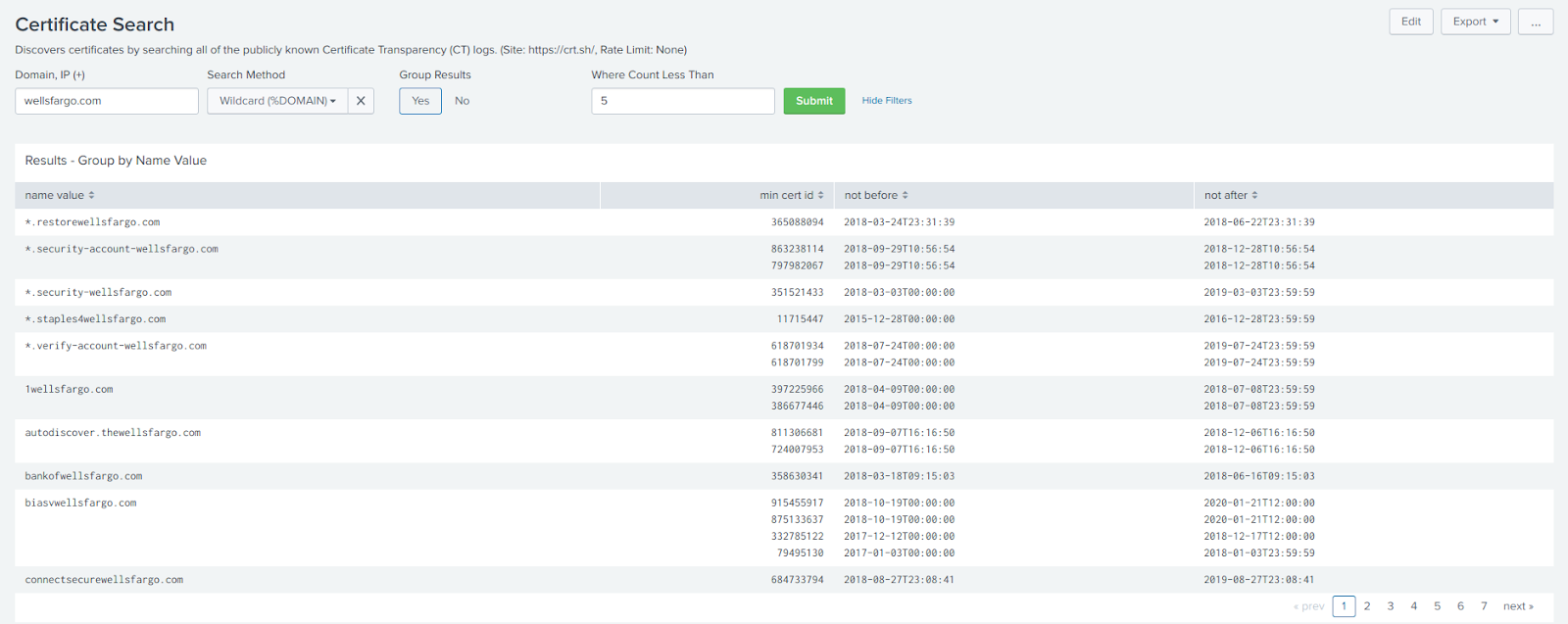
Task: Open *.security-account-wellsfargo.com entry
Action: (122, 249)
